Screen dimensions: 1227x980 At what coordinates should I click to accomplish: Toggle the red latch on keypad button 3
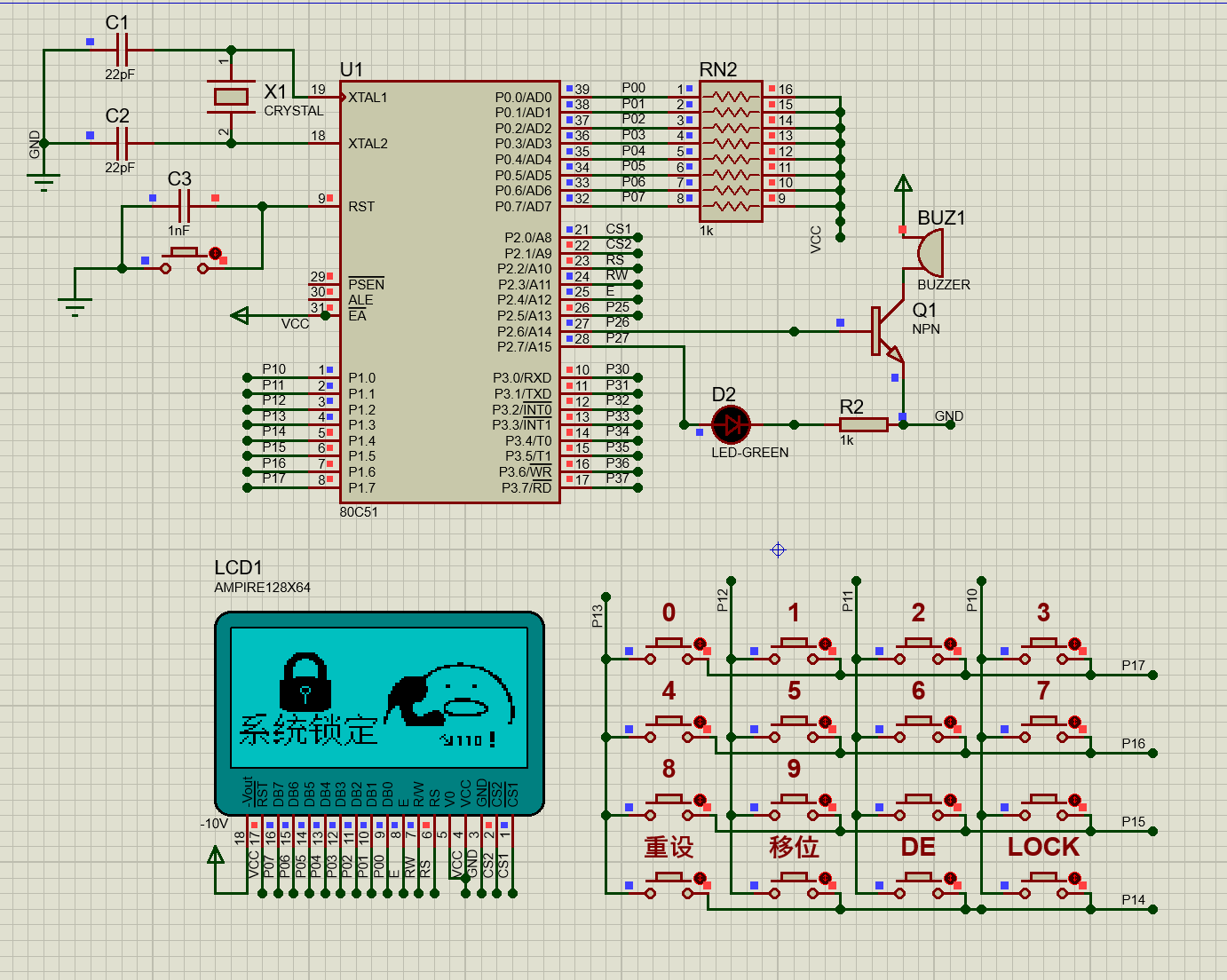[1074, 644]
